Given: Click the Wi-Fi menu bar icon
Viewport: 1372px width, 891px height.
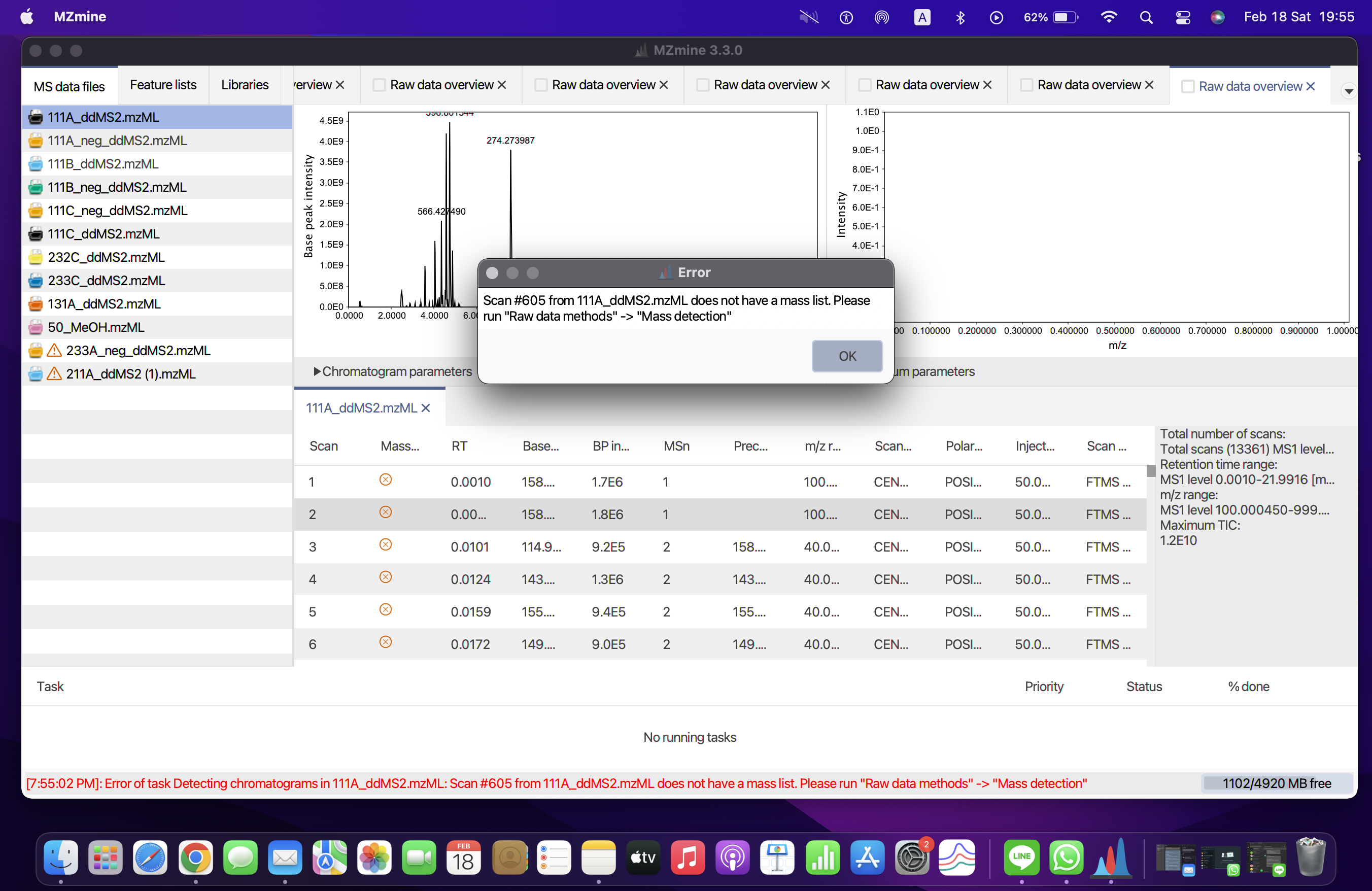Looking at the screenshot, I should click(1109, 17).
